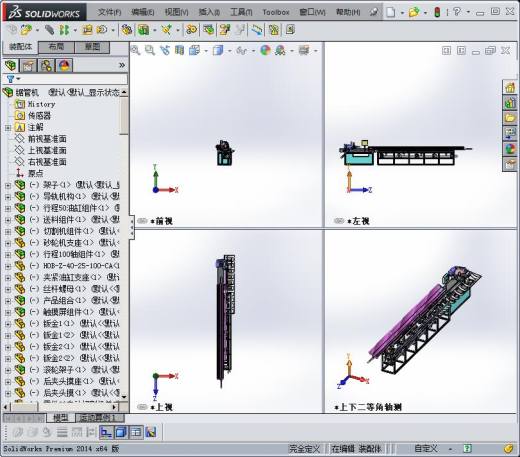Image resolution: width=520 pixels, height=457 pixels.
Task: Open Linear Component Pattern tool
Action: (64, 30)
